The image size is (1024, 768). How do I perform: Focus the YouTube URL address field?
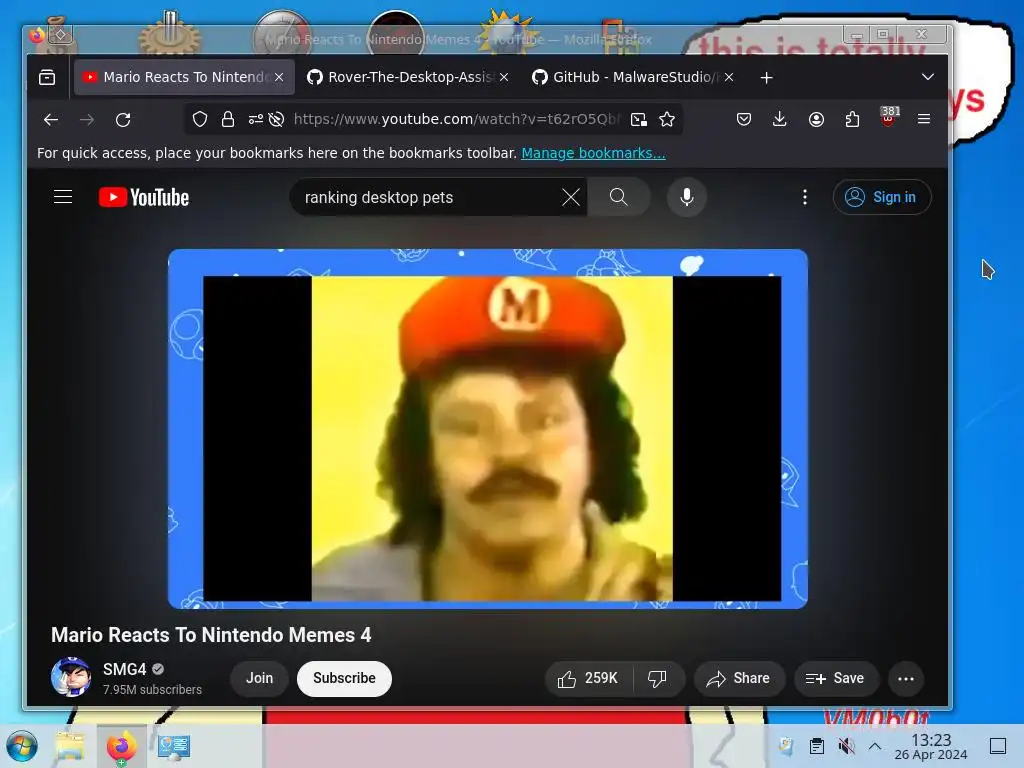pos(456,119)
